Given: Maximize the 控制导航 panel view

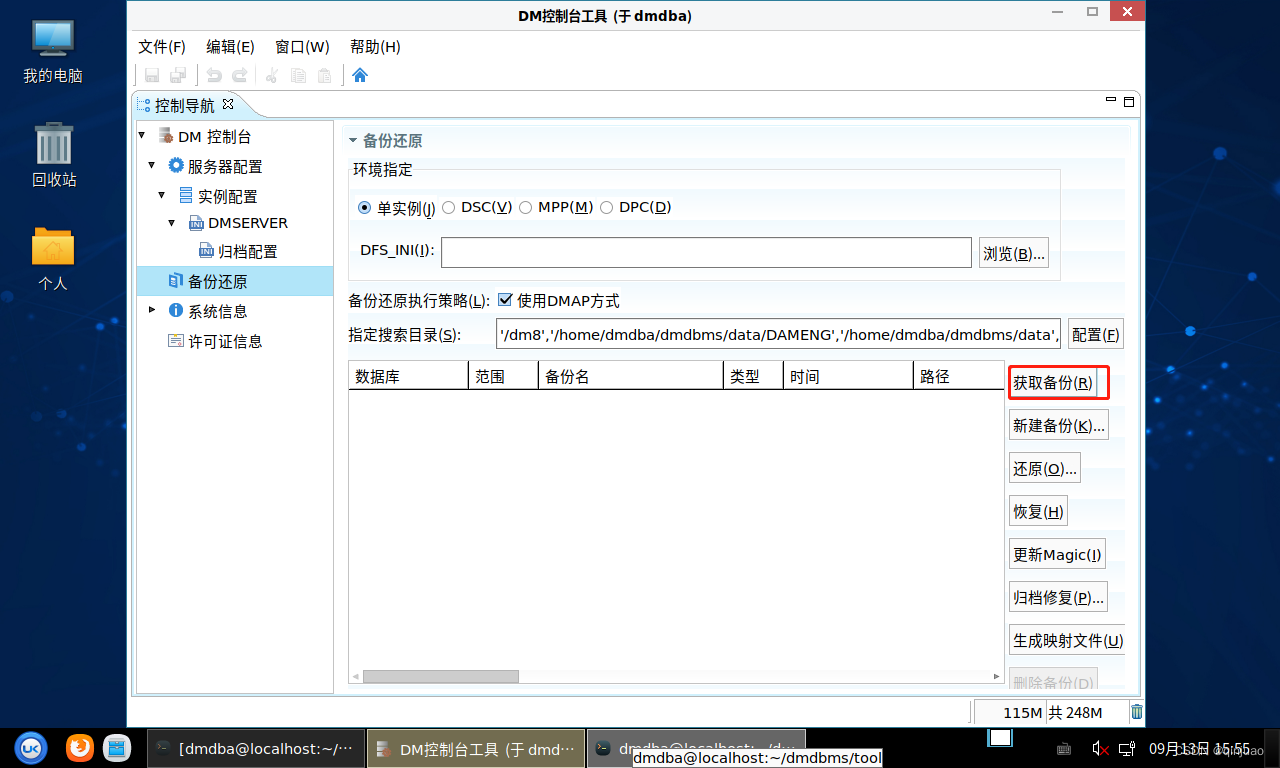Looking at the screenshot, I should 1129,101.
